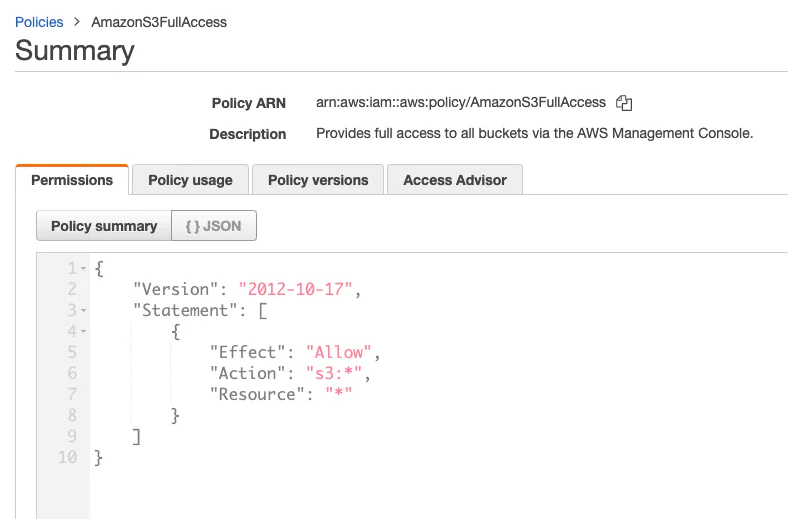The width and height of the screenshot is (788, 519).
Task: Click the "*" resource value
Action: pyautogui.click(x=339, y=392)
